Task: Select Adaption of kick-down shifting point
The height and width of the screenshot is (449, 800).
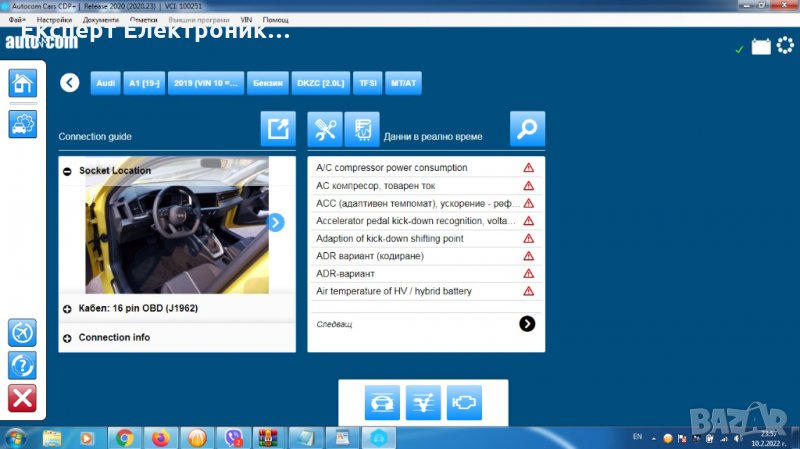Action: [x=426, y=238]
